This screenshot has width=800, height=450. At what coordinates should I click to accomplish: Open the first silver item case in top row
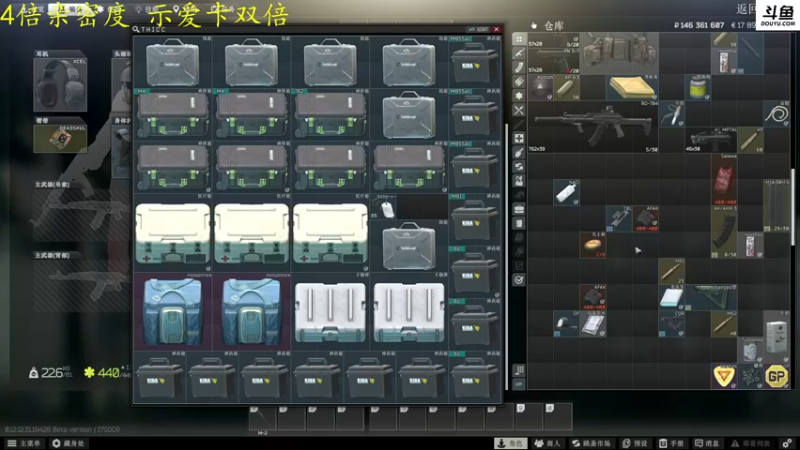click(x=173, y=62)
